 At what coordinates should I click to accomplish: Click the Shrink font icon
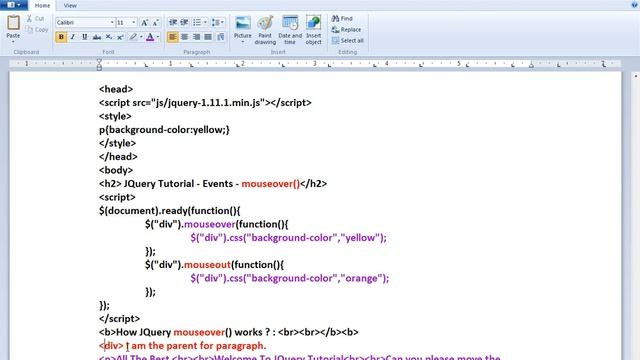point(156,22)
